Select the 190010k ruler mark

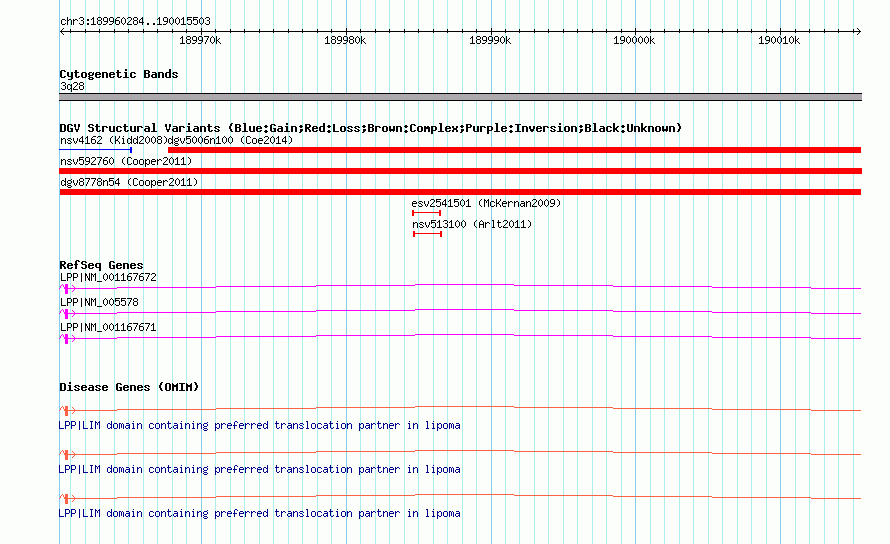coord(779,40)
